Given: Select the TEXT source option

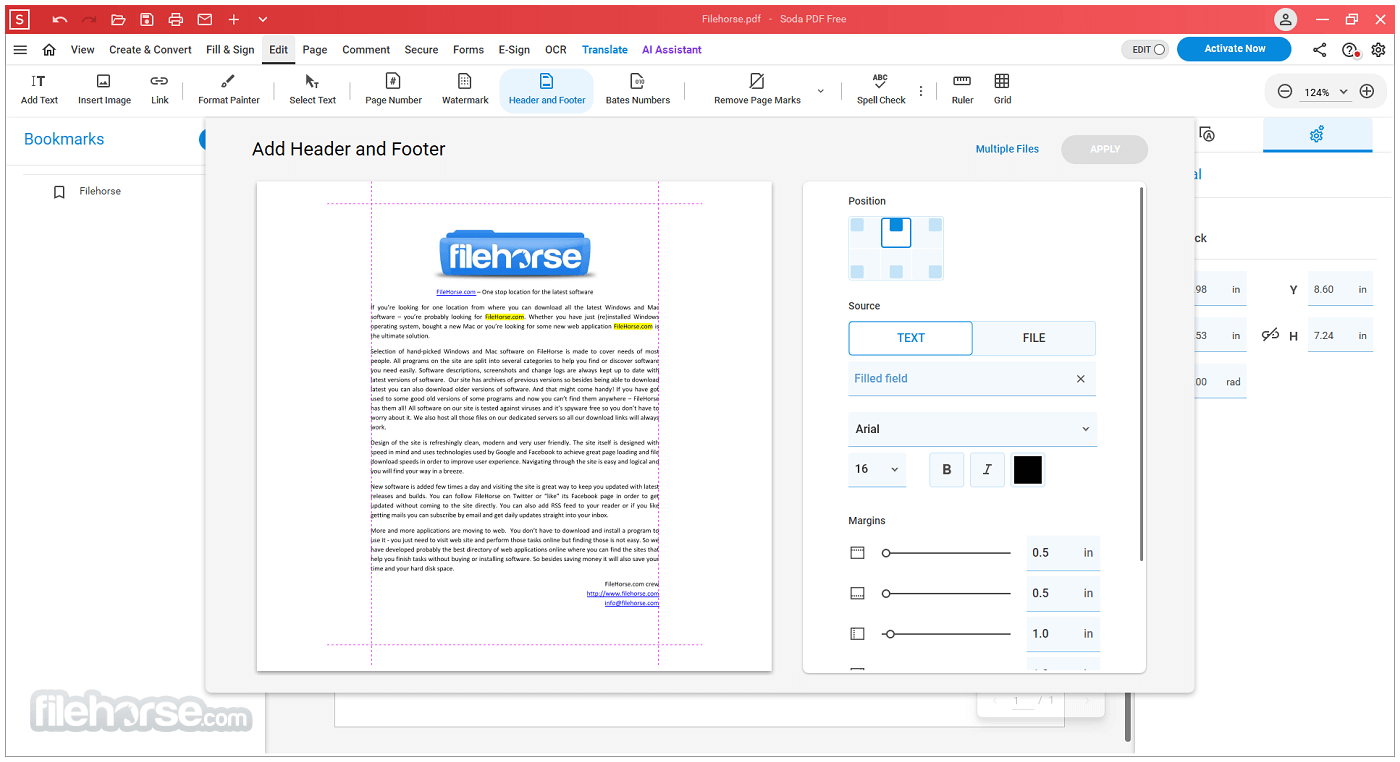Looking at the screenshot, I should click(x=910, y=338).
